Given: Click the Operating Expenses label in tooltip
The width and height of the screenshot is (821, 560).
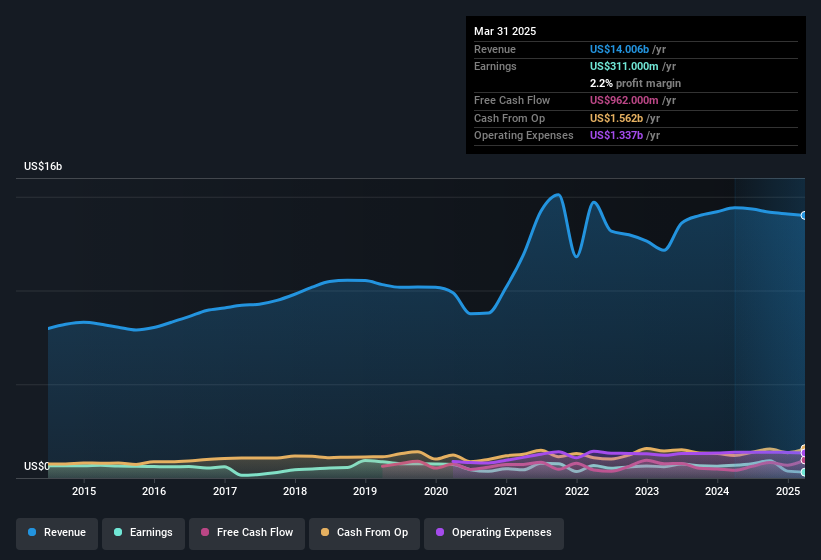Looking at the screenshot, I should tap(524, 136).
